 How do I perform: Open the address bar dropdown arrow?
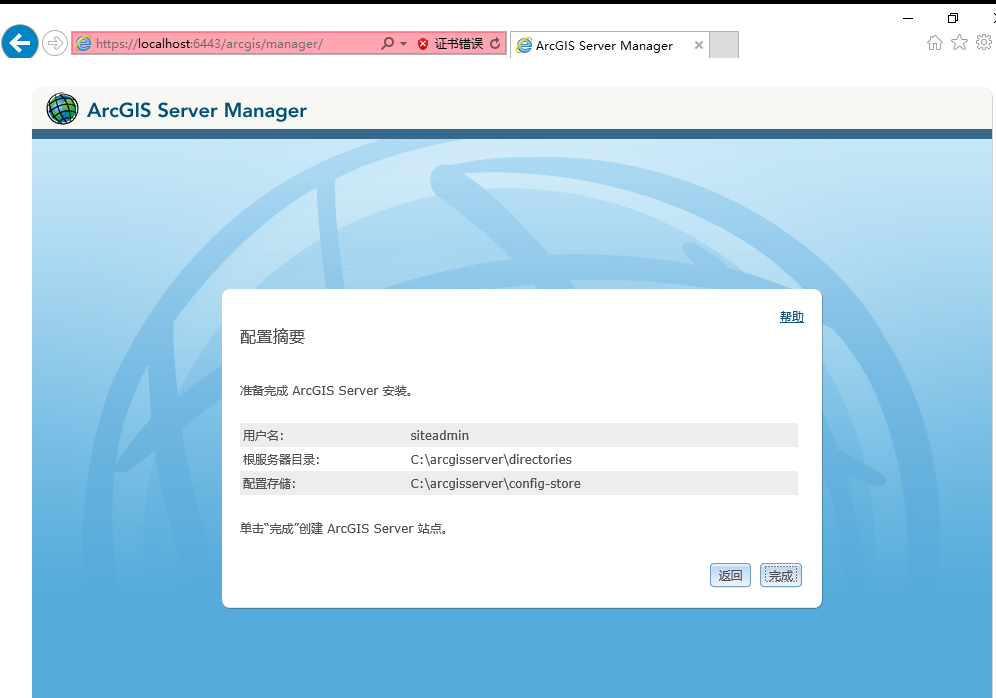[x=403, y=44]
